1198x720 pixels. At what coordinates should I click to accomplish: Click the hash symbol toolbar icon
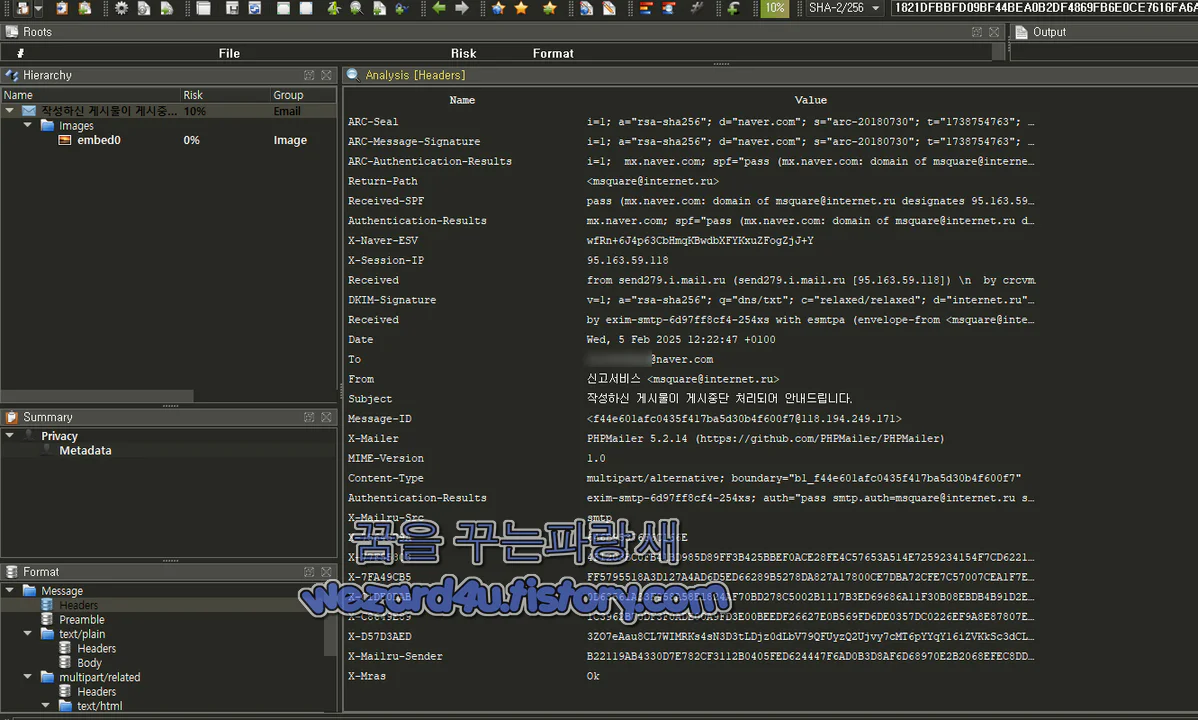point(696,8)
